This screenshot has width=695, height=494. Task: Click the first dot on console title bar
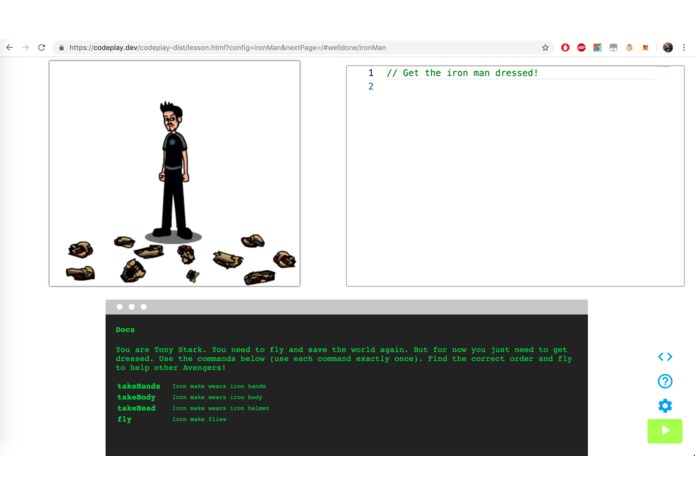pos(120,307)
